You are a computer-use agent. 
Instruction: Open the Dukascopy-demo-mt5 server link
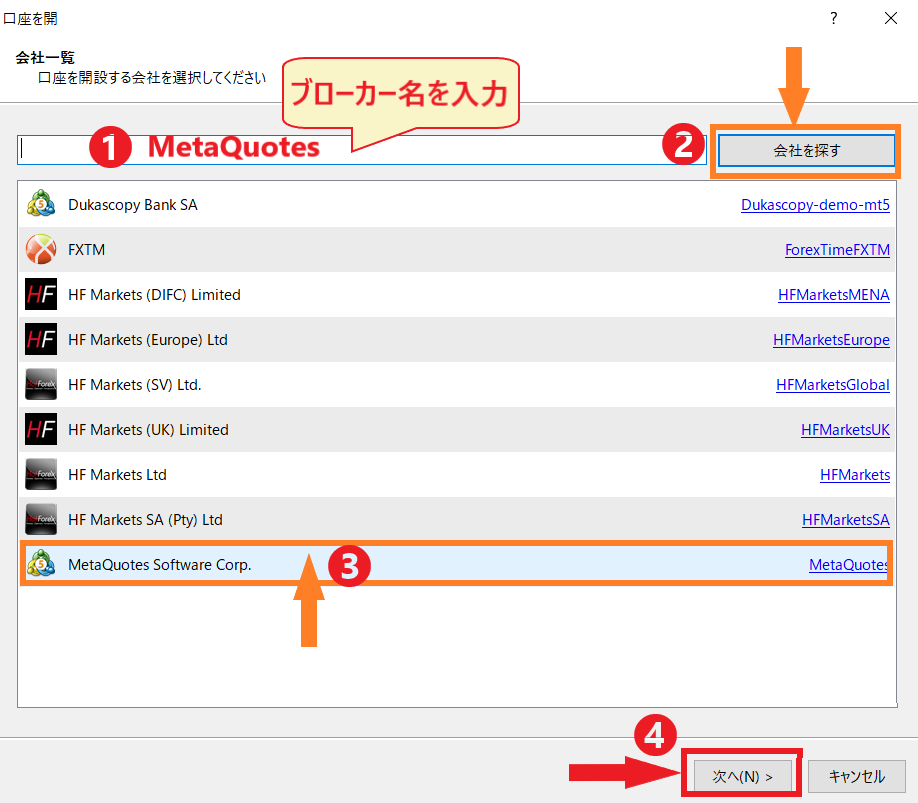pos(815,205)
